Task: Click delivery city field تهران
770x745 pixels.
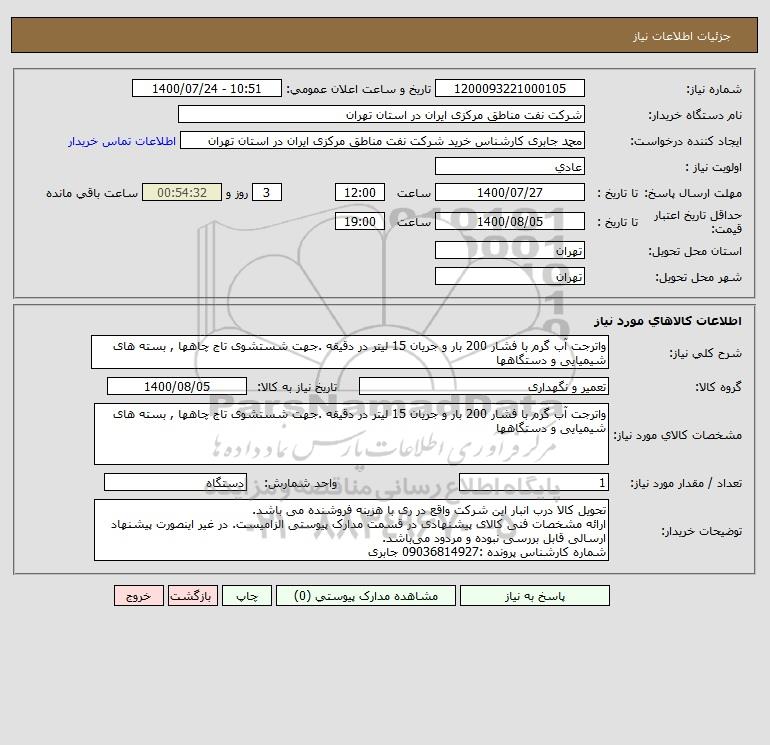Action: pos(510,276)
